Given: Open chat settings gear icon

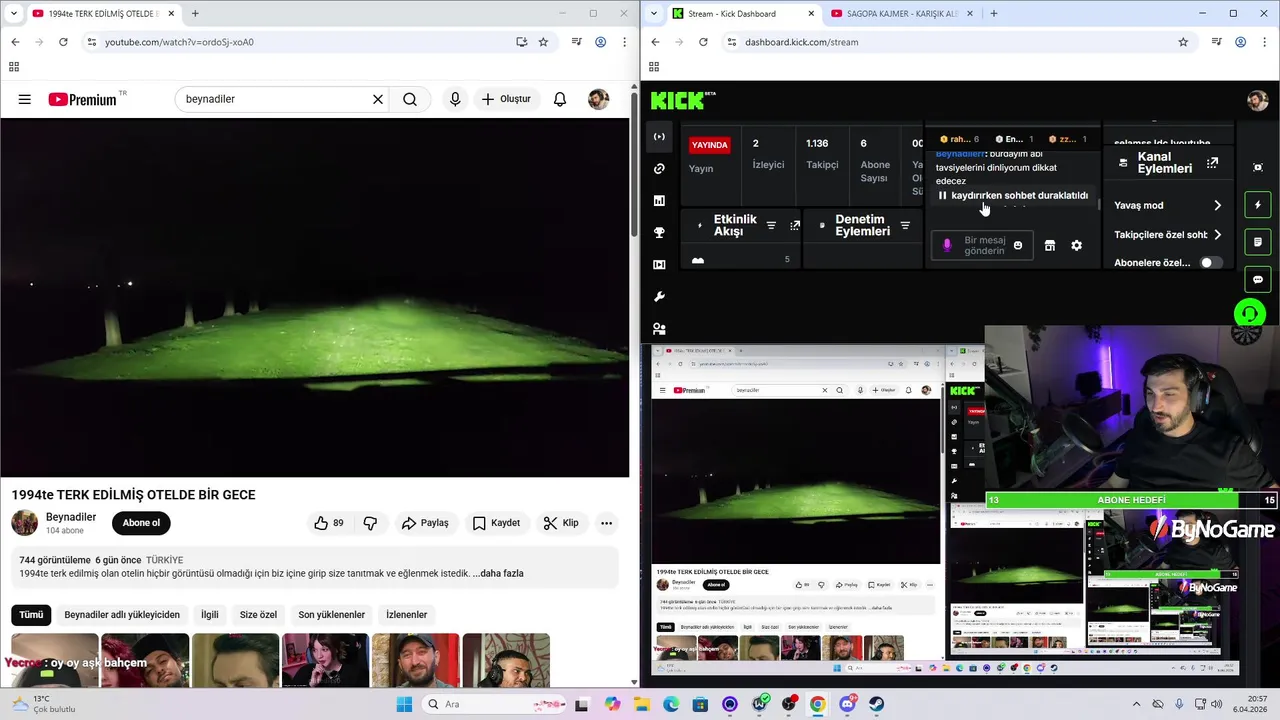Looking at the screenshot, I should (x=1076, y=246).
